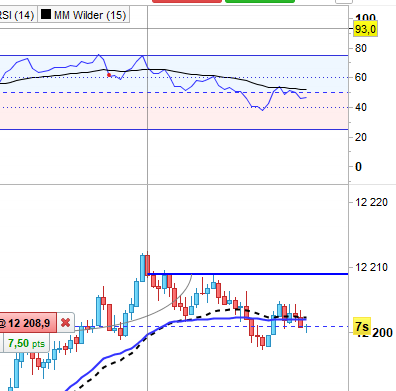This screenshot has width=396, height=391.
Task: Click the RSI axis value 40
Action: [x=361, y=107]
